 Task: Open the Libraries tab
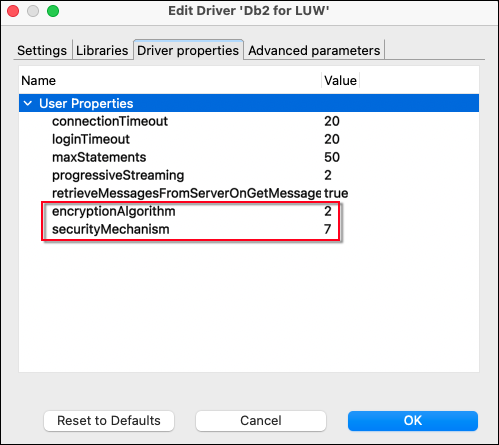[102, 50]
